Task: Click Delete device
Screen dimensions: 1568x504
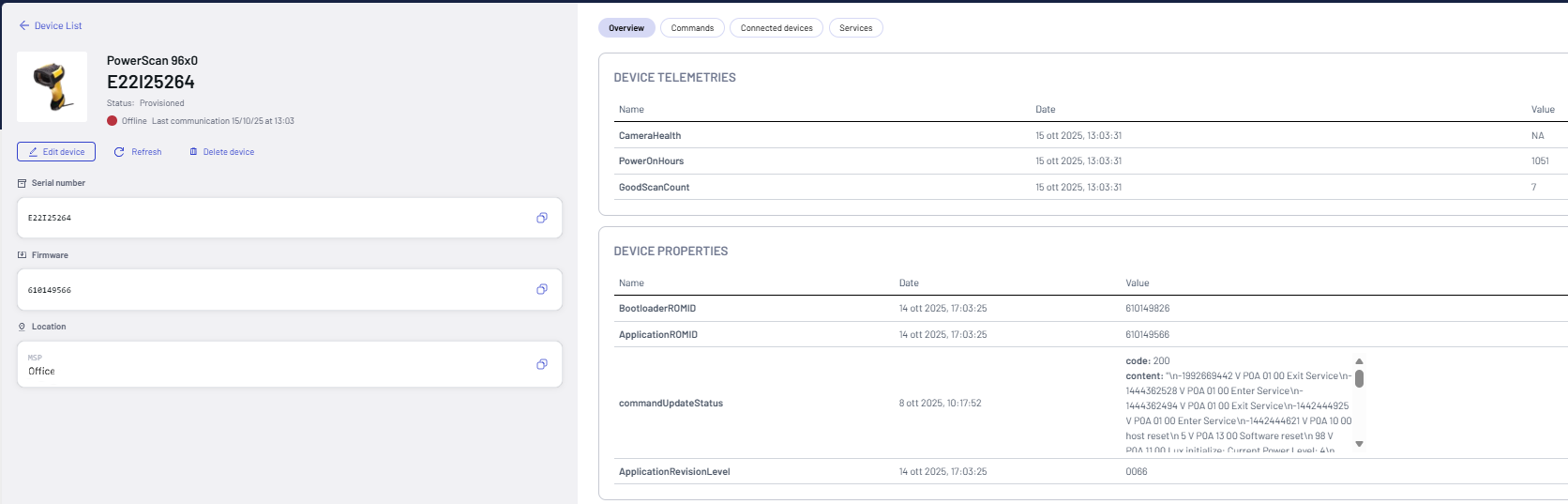Action: pyautogui.click(x=222, y=152)
